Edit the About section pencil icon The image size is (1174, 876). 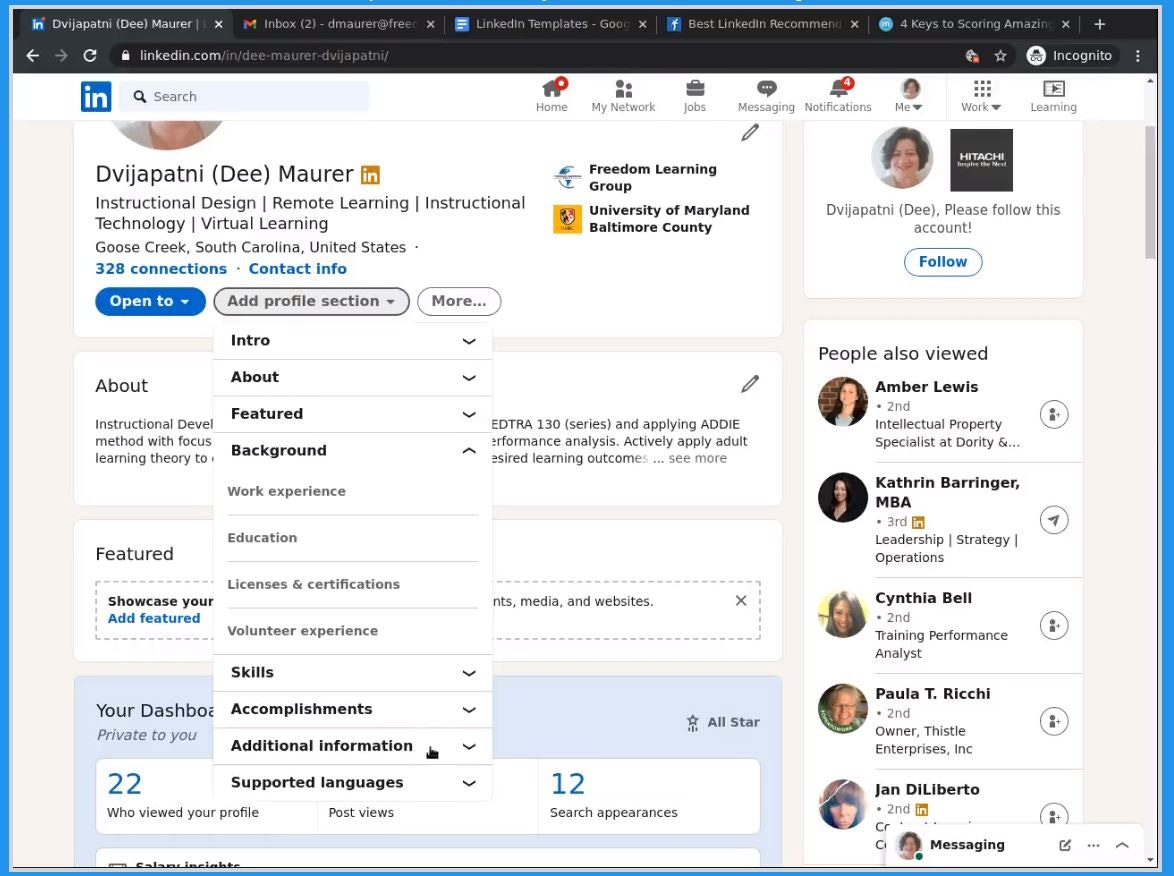(750, 384)
